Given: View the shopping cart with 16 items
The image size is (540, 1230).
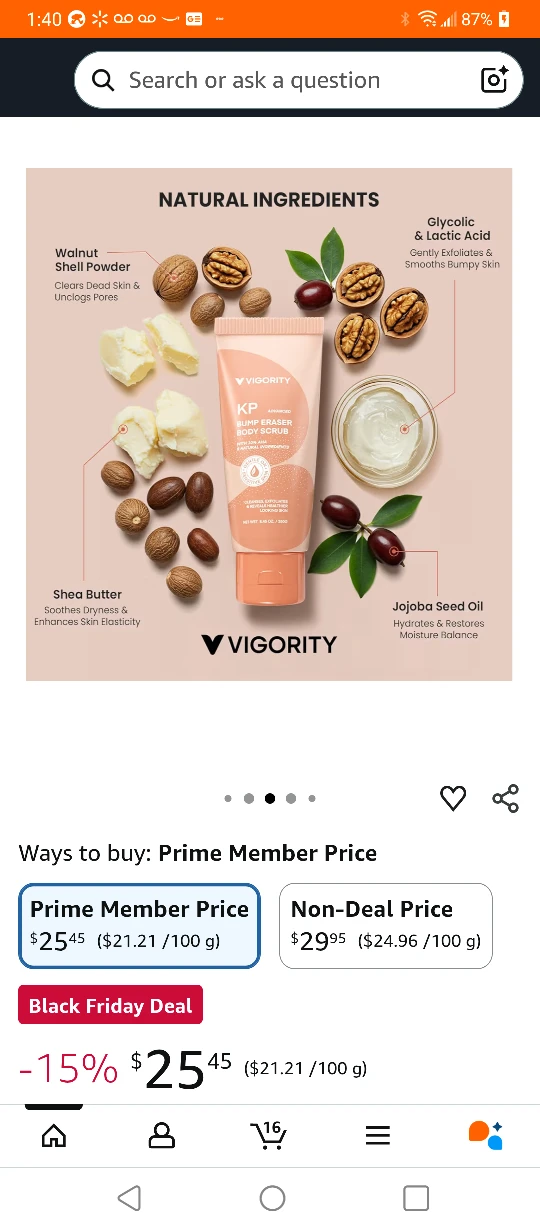Looking at the screenshot, I should [268, 1135].
